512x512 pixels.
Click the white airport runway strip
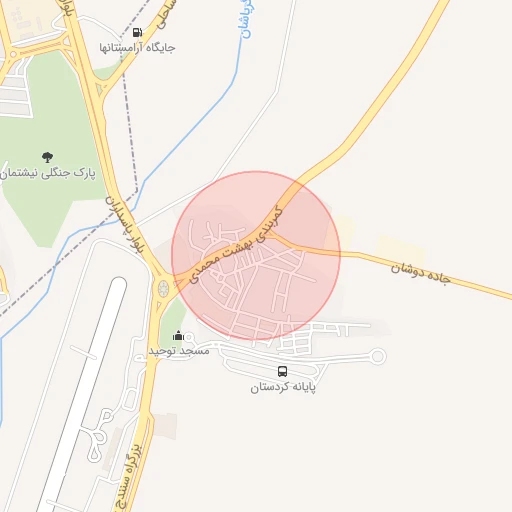pyautogui.click(x=83, y=393)
